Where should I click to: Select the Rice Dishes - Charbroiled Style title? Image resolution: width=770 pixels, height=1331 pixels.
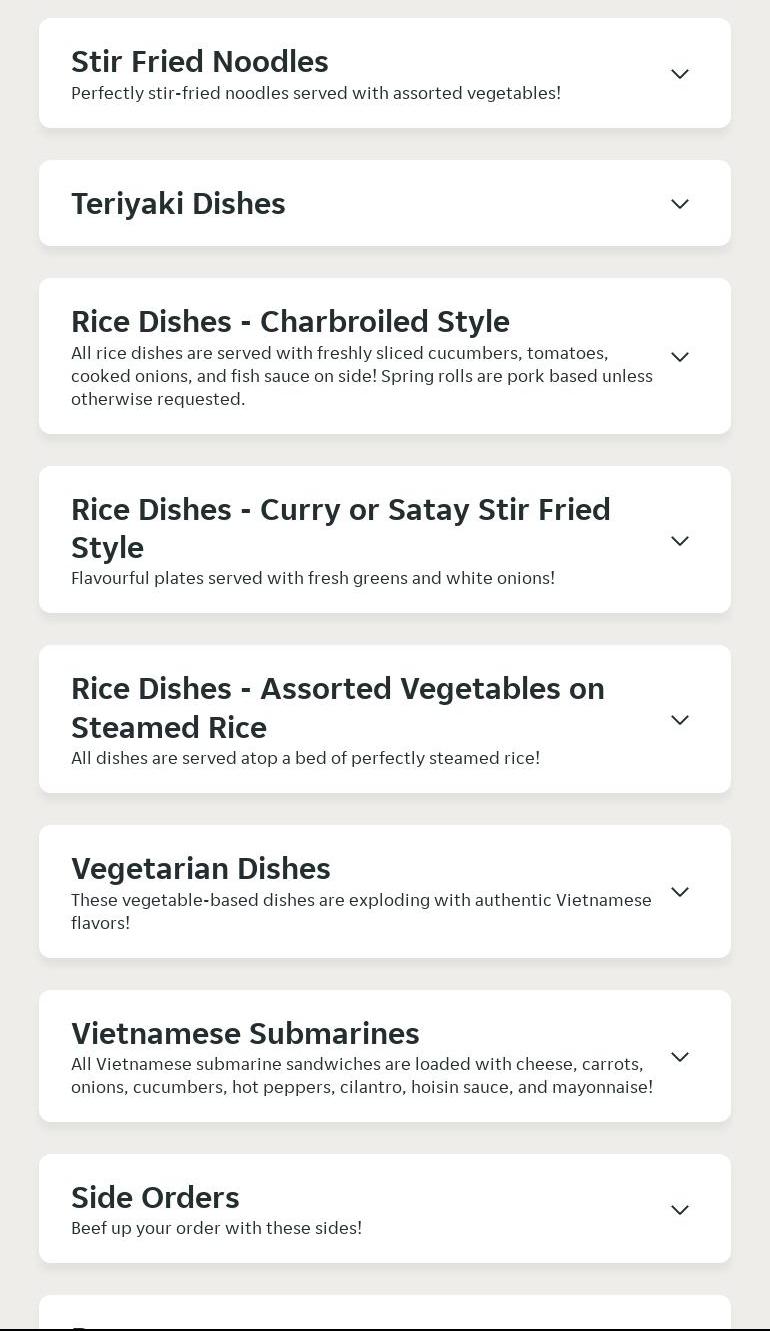290,322
